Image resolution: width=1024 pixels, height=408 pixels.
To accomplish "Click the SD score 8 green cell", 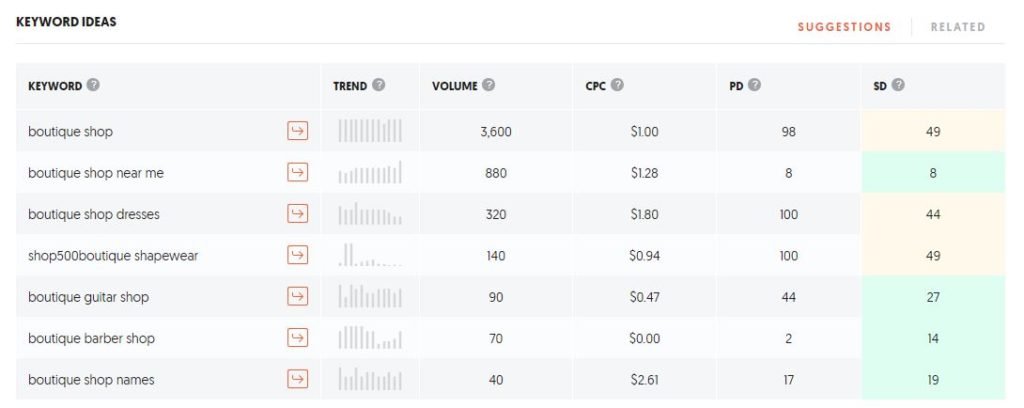I will 933,172.
